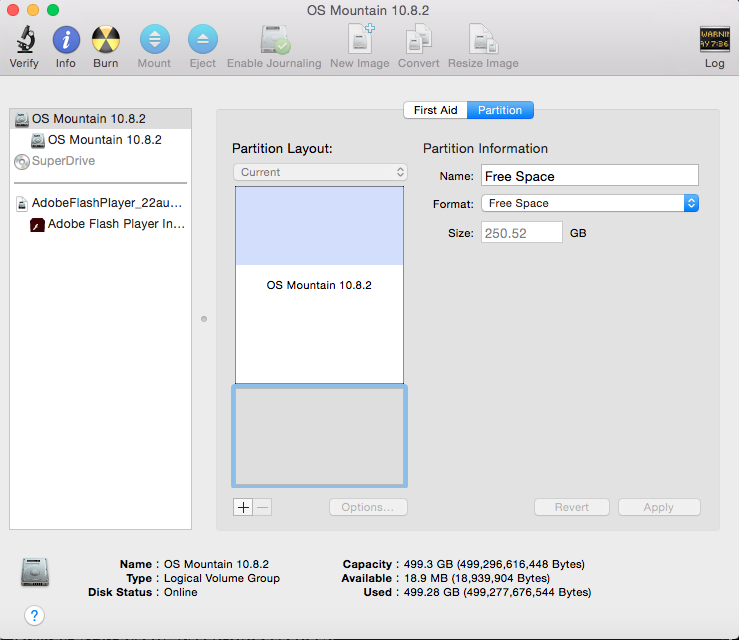The height and width of the screenshot is (640, 739).
Task: Click the Mount toolbar icon
Action: click(155, 39)
